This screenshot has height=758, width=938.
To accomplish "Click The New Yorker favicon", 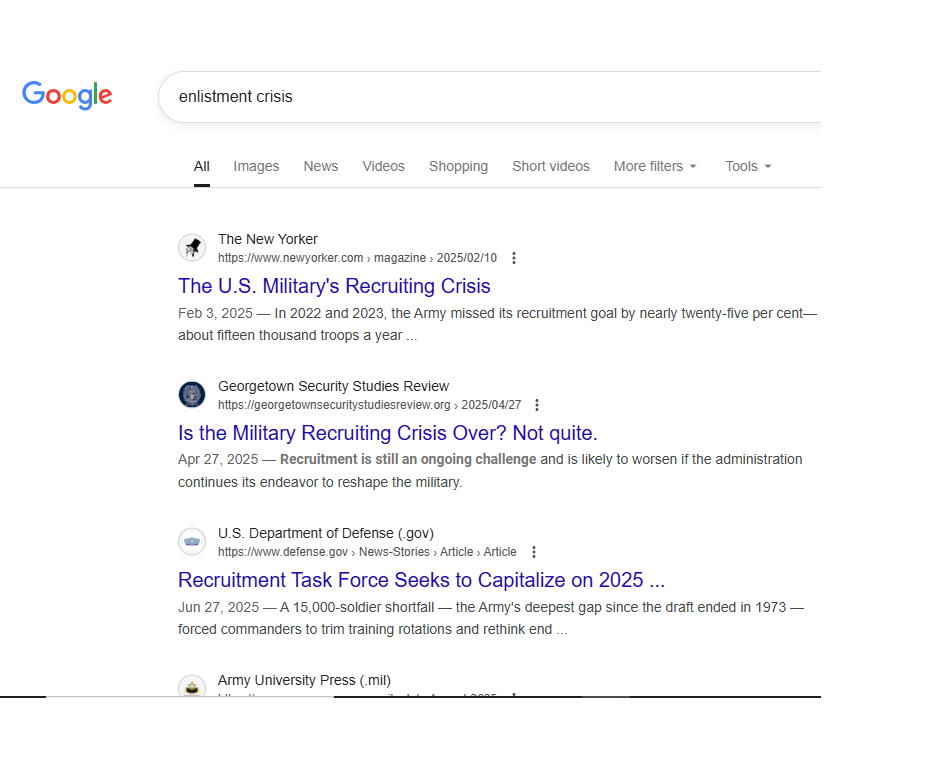I will pos(192,248).
